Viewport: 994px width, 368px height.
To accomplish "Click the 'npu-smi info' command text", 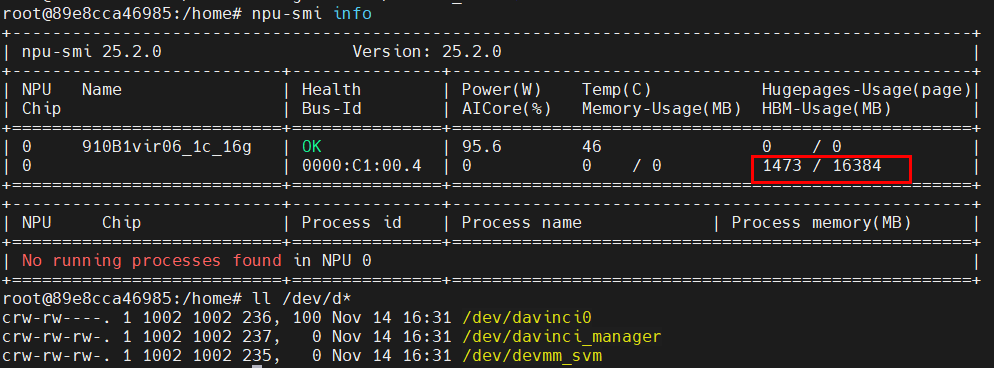I will 312,13.
